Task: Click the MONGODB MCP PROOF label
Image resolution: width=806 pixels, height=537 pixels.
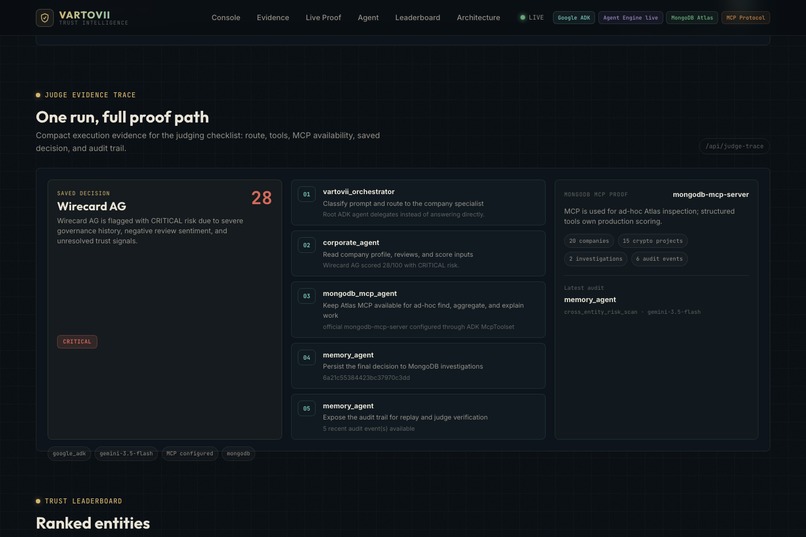Action: point(596,194)
